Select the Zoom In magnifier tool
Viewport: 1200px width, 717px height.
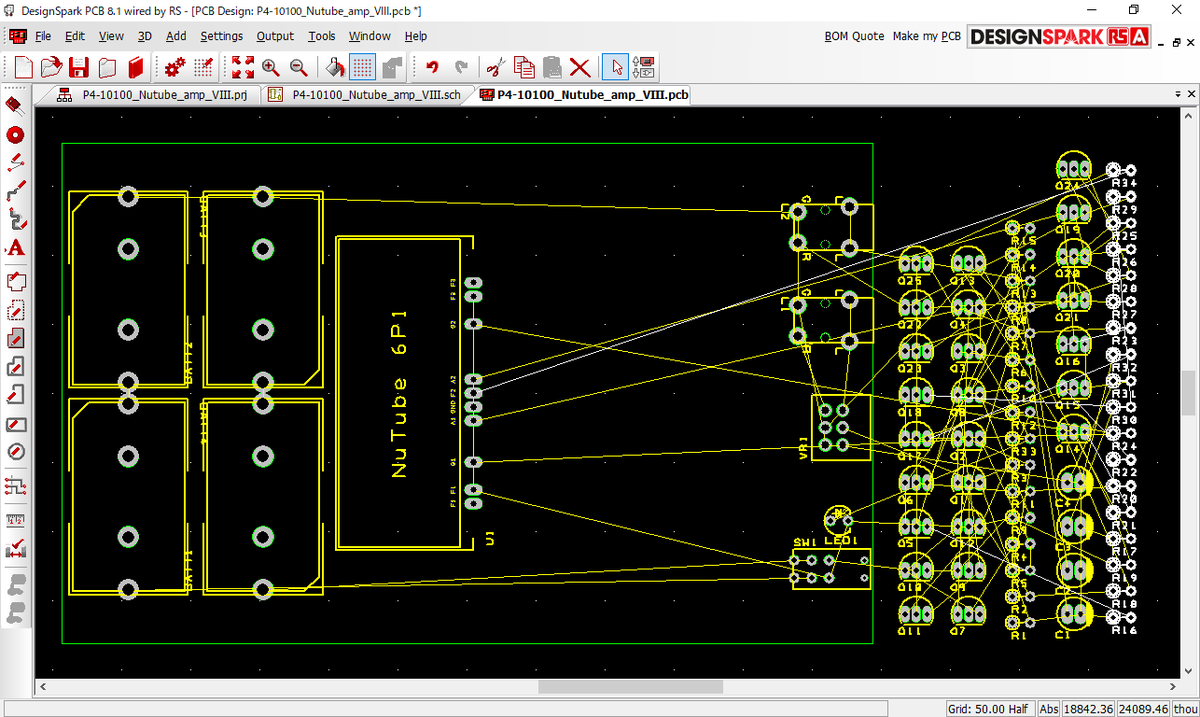[273, 68]
